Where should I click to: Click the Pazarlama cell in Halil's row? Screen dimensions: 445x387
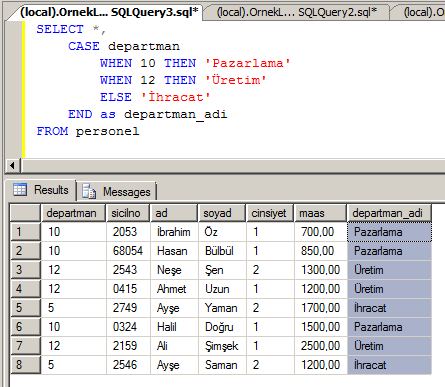click(389, 327)
